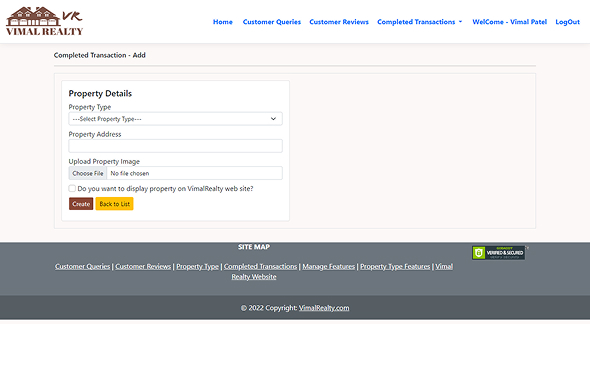Click the Choose File button

[88, 173]
